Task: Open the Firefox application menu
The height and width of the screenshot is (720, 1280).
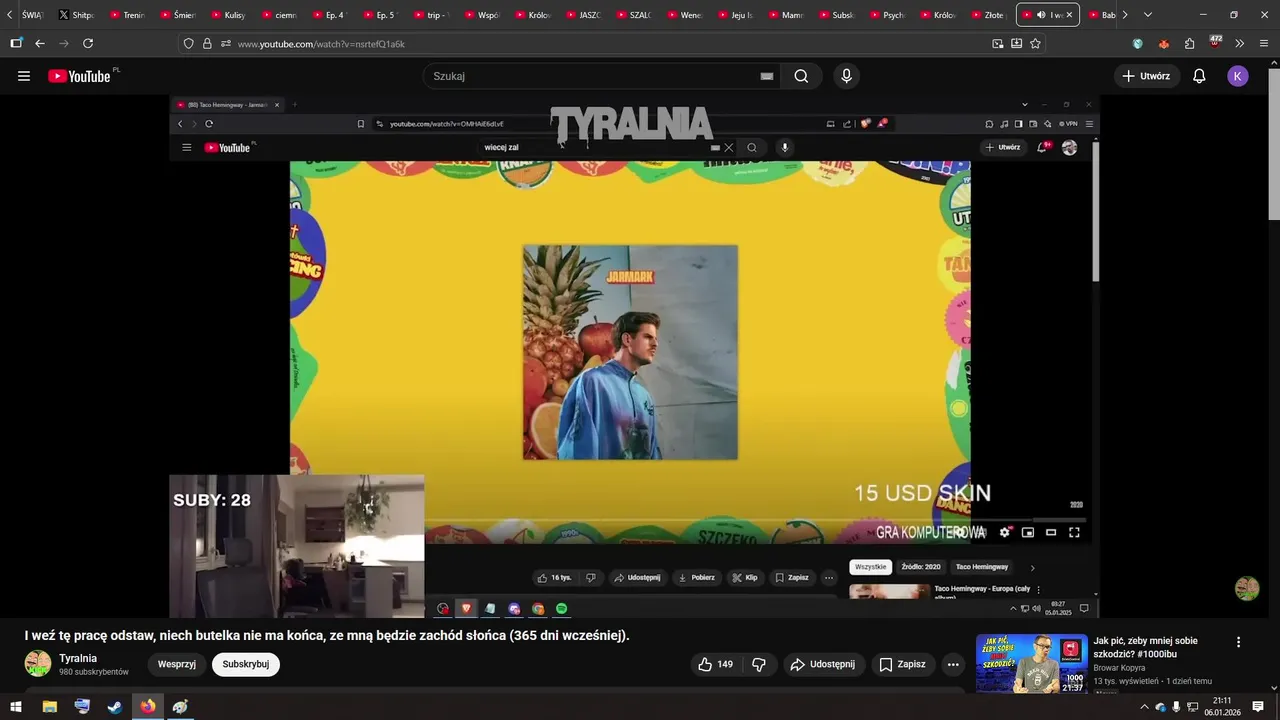Action: click(x=1265, y=44)
